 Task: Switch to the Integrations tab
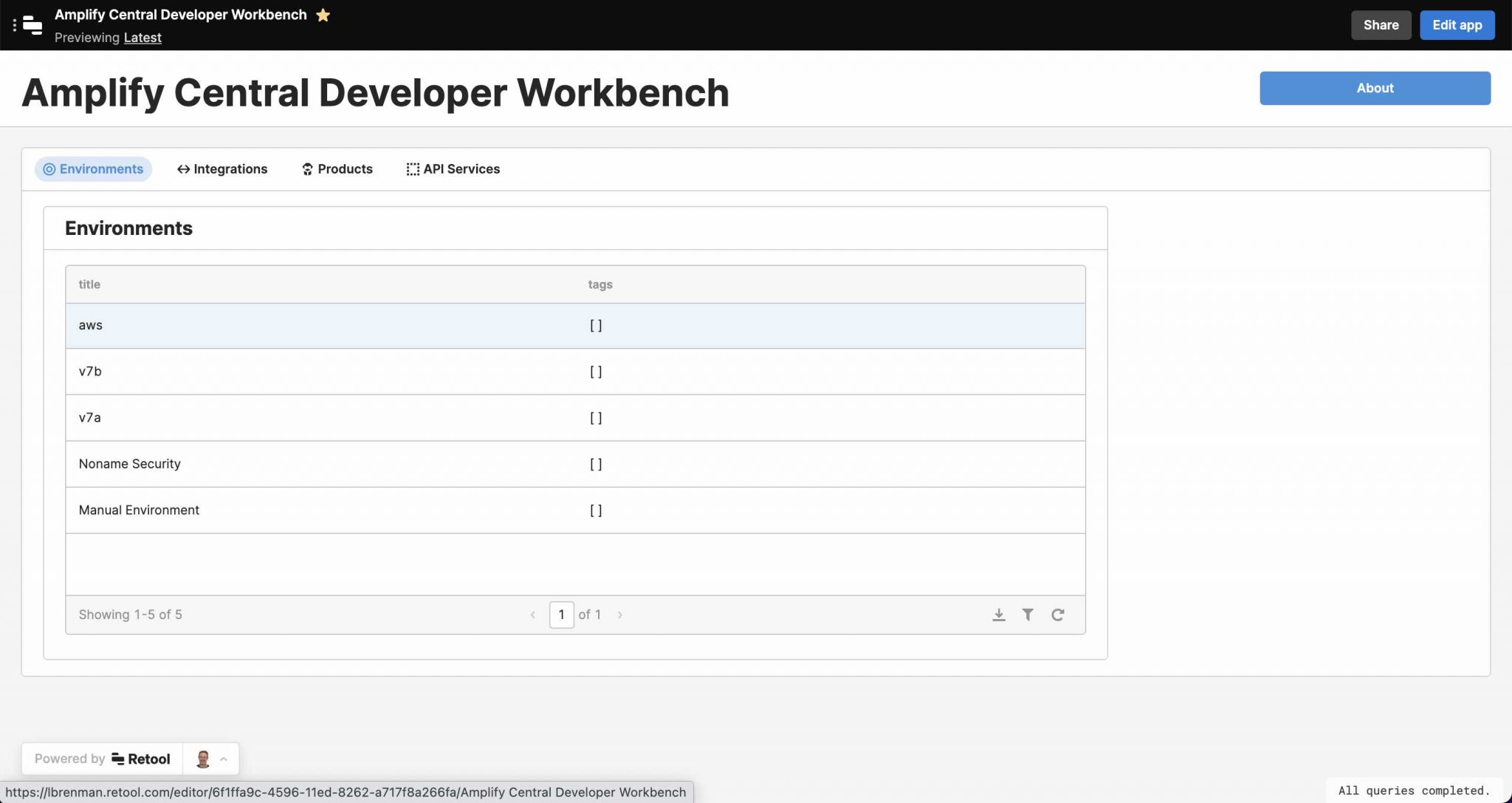point(222,169)
